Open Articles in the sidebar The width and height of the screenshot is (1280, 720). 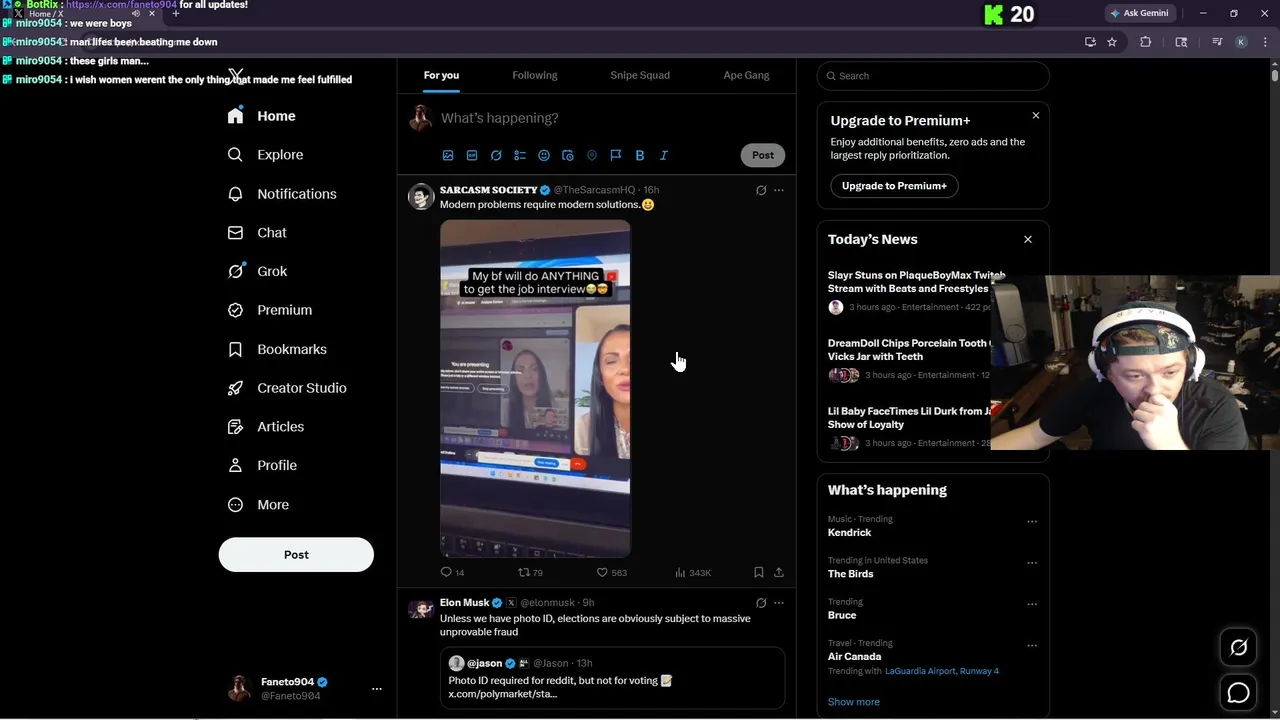tap(266, 426)
